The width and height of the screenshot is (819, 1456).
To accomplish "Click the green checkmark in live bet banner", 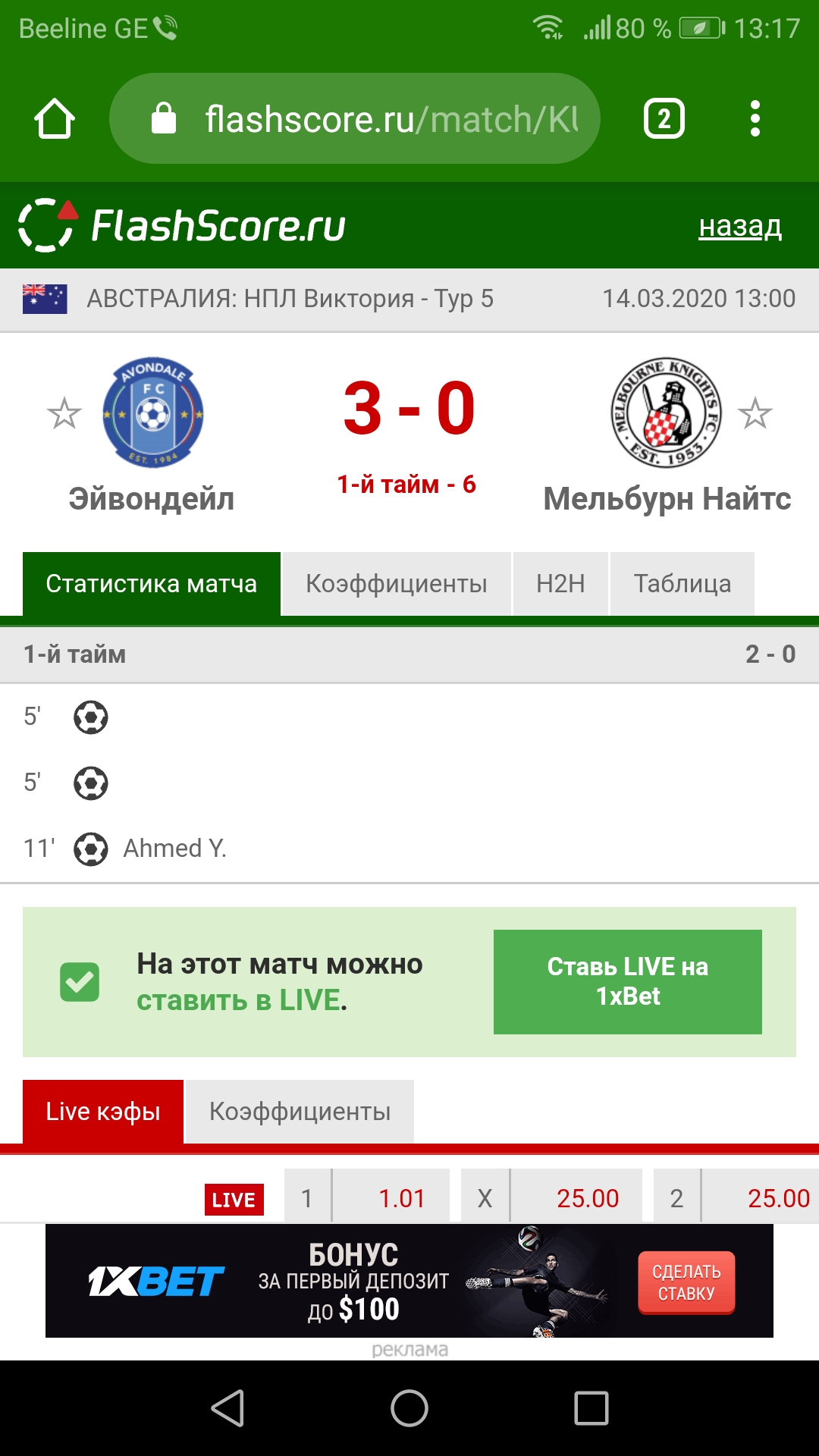I will 80,982.
